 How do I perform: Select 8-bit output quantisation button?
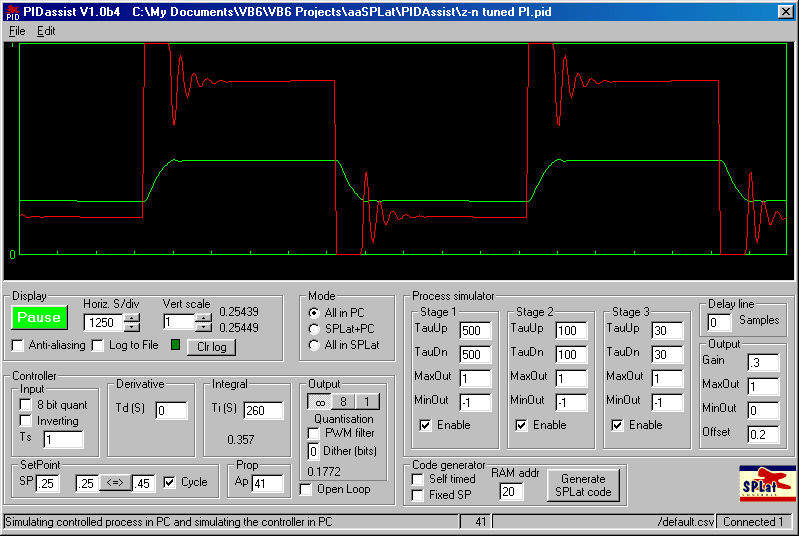(342, 402)
